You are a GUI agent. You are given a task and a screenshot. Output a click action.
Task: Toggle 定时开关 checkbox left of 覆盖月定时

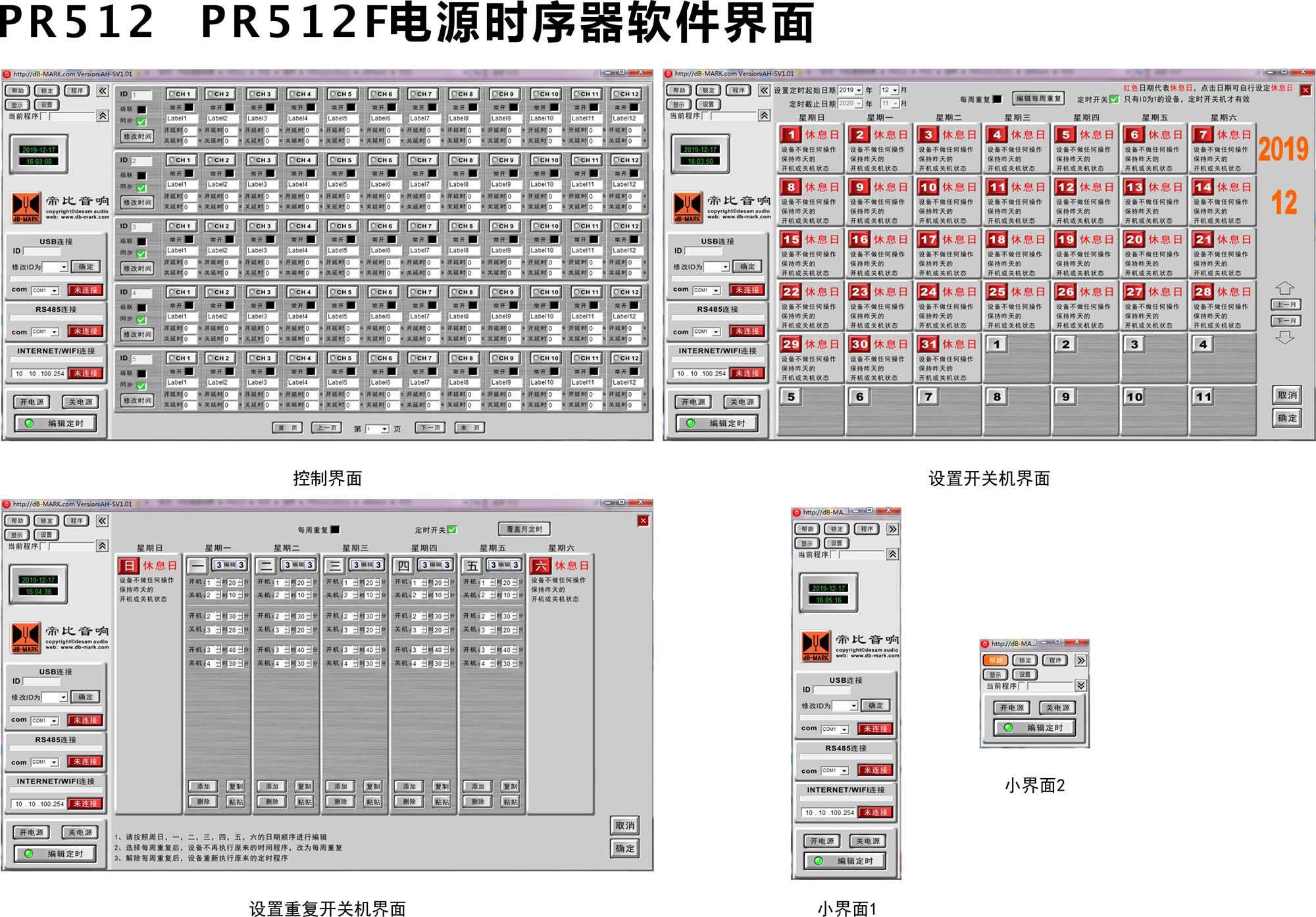click(451, 530)
